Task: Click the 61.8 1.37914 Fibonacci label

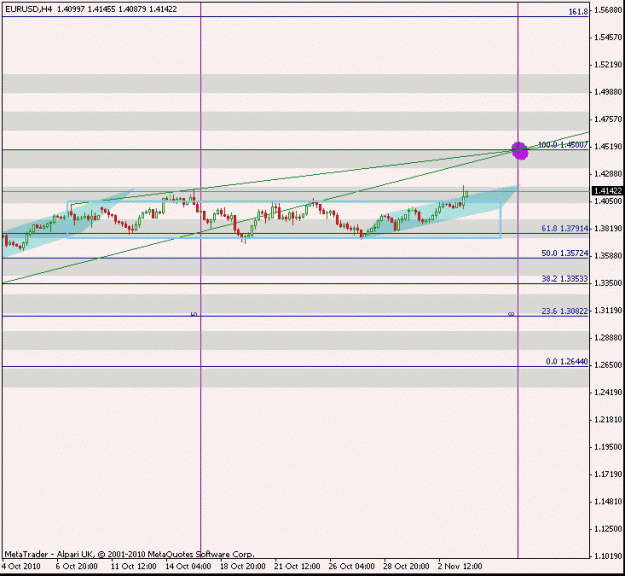Action: pos(564,228)
